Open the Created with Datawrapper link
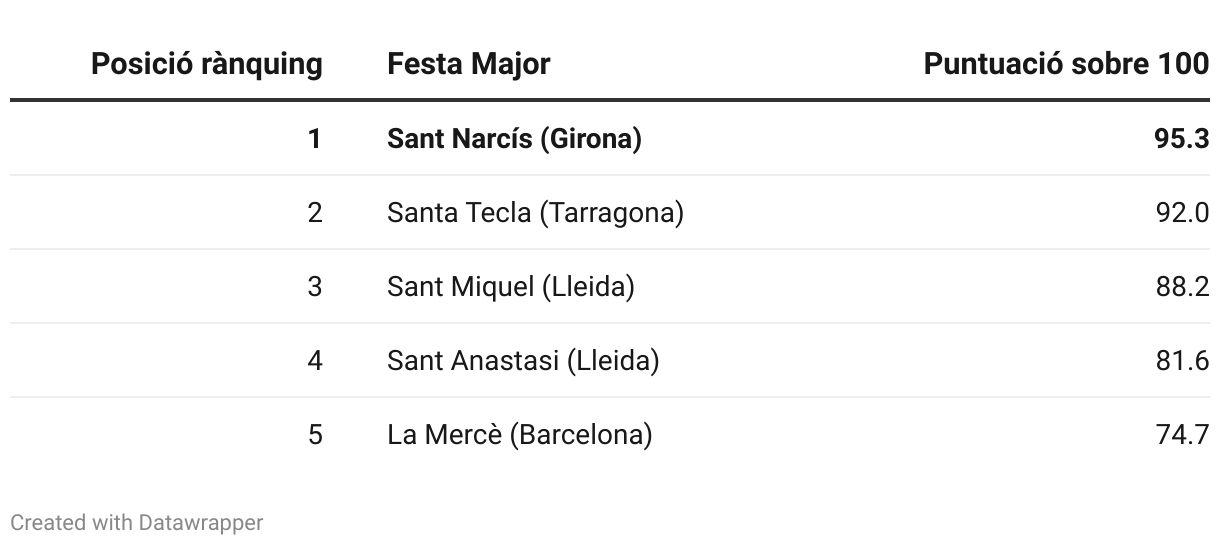1220x546 pixels. click(136, 523)
